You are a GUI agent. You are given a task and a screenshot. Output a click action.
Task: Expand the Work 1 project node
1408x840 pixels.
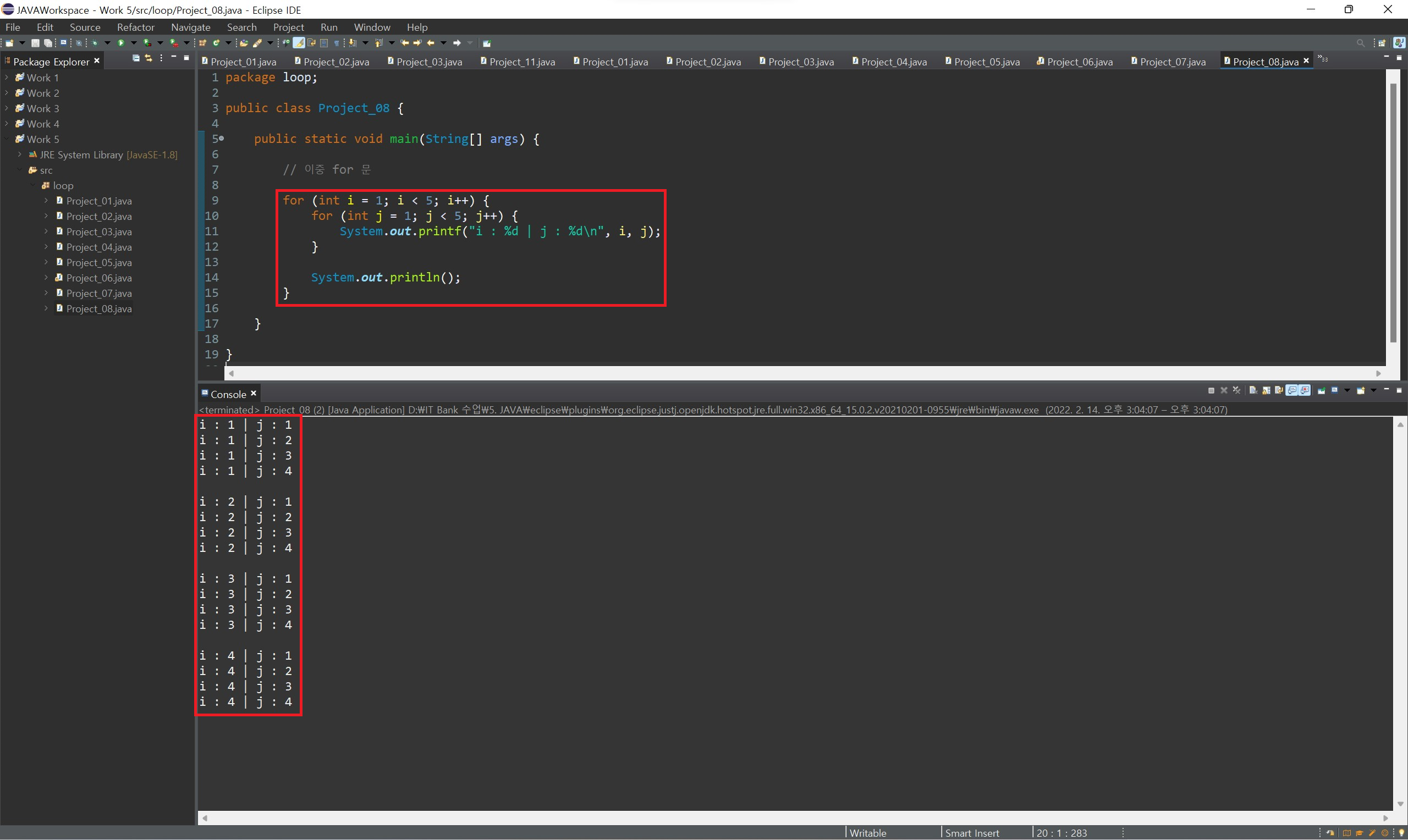(x=6, y=78)
